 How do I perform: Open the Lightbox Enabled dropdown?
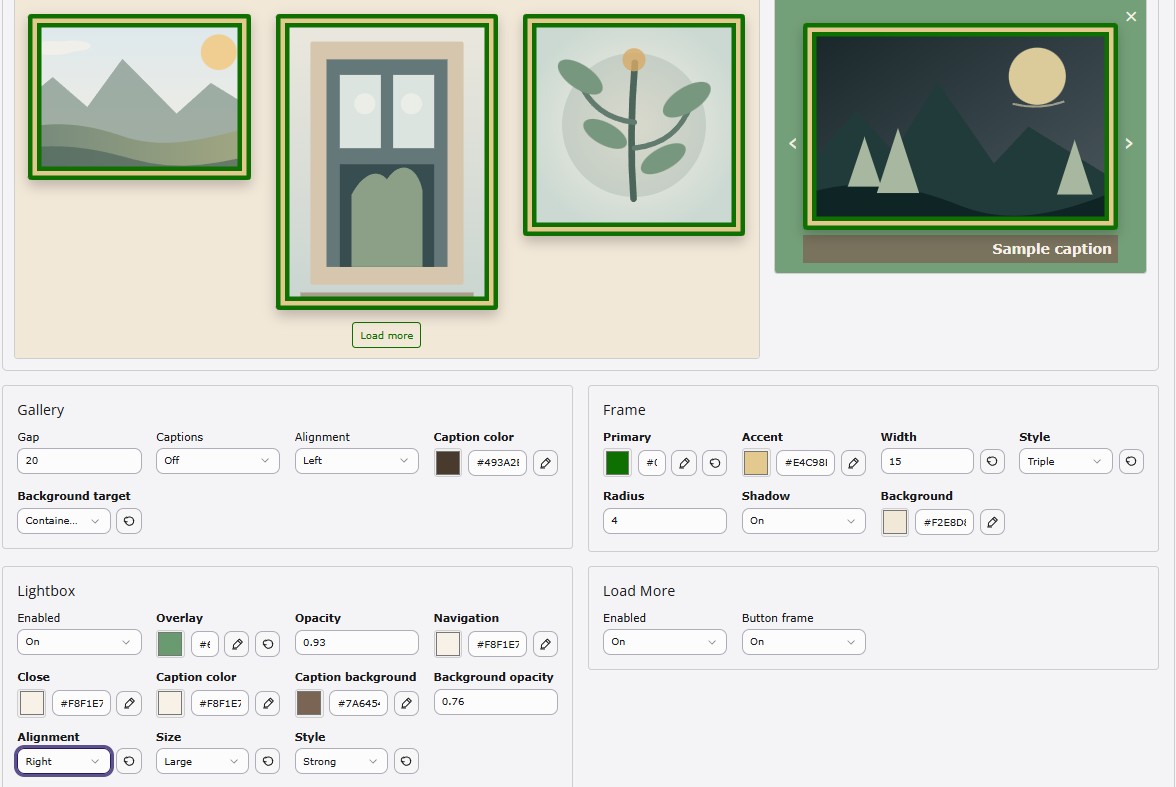click(79, 641)
